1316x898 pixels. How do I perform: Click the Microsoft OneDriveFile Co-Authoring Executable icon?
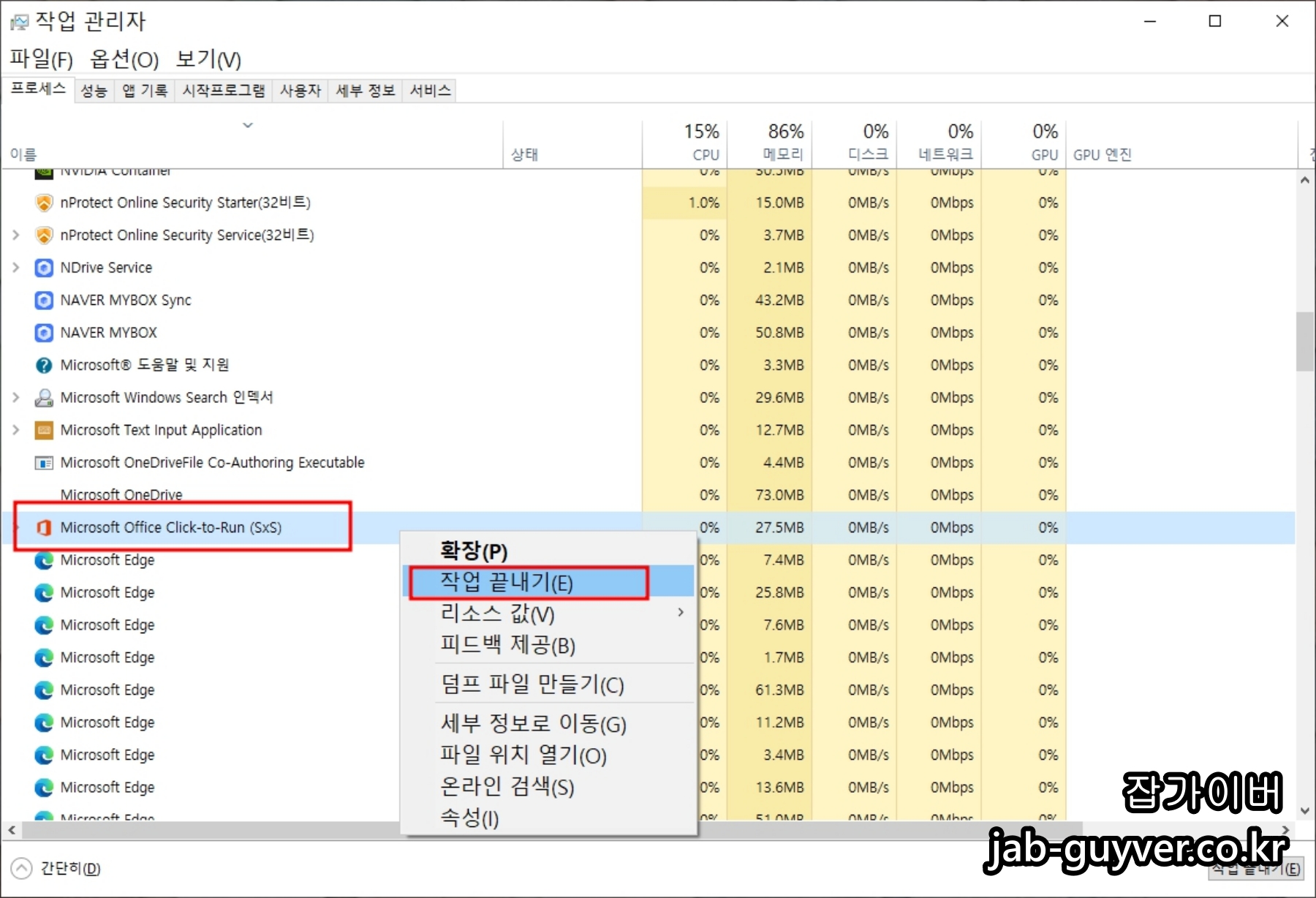(44, 462)
